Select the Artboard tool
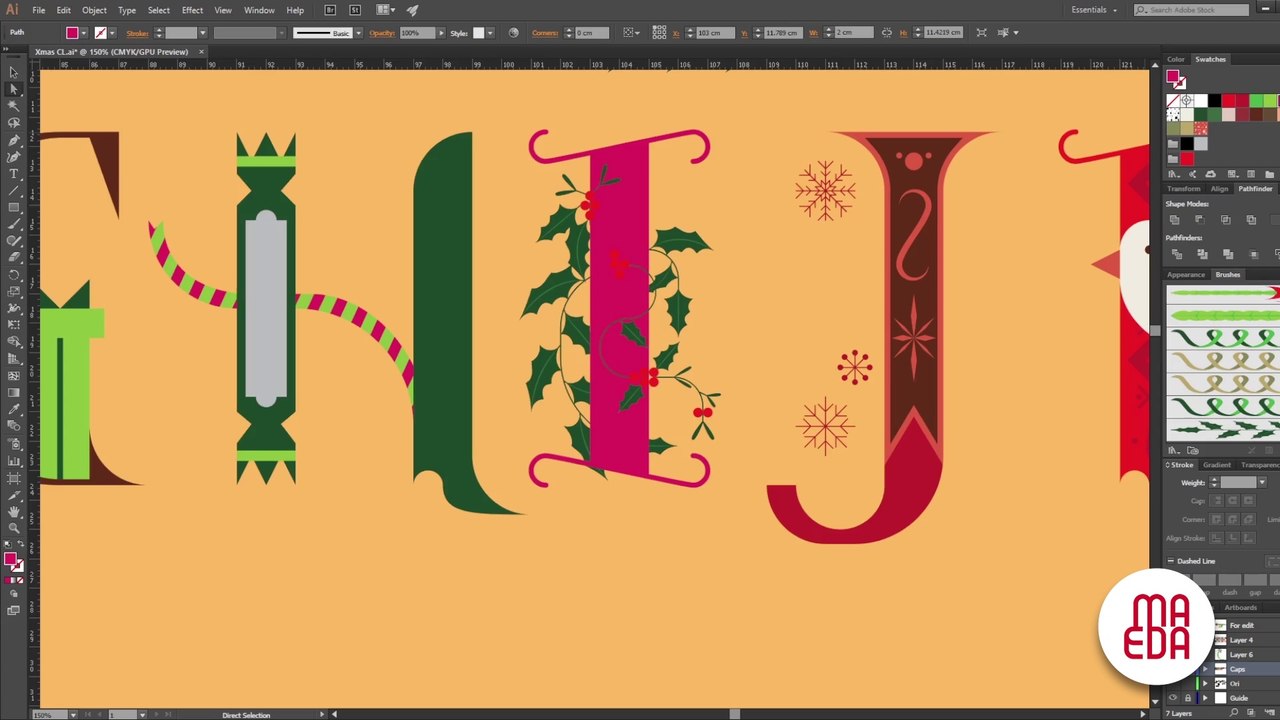The width and height of the screenshot is (1280, 720). click(x=13, y=478)
